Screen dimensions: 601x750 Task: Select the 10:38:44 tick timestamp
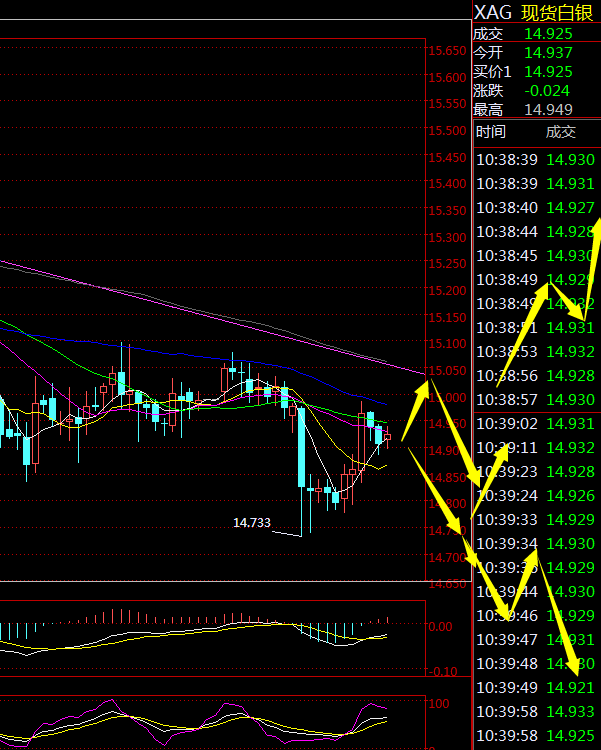[507, 232]
